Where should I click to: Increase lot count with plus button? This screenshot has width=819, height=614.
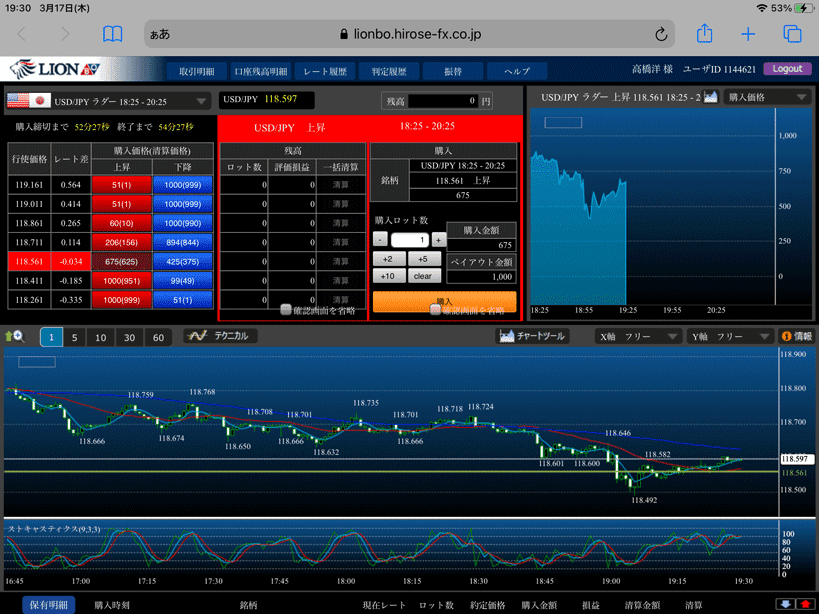439,240
